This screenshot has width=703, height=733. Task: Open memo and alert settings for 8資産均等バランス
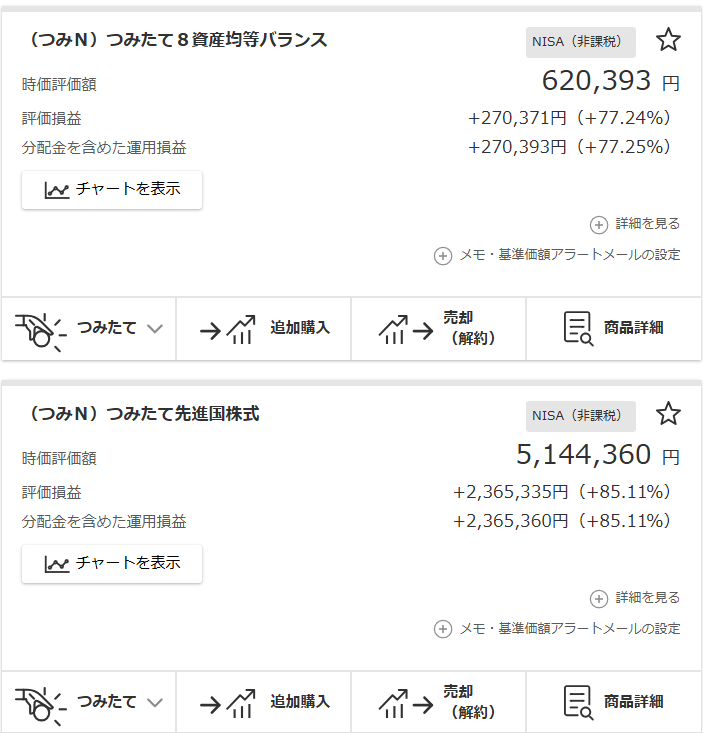[557, 255]
